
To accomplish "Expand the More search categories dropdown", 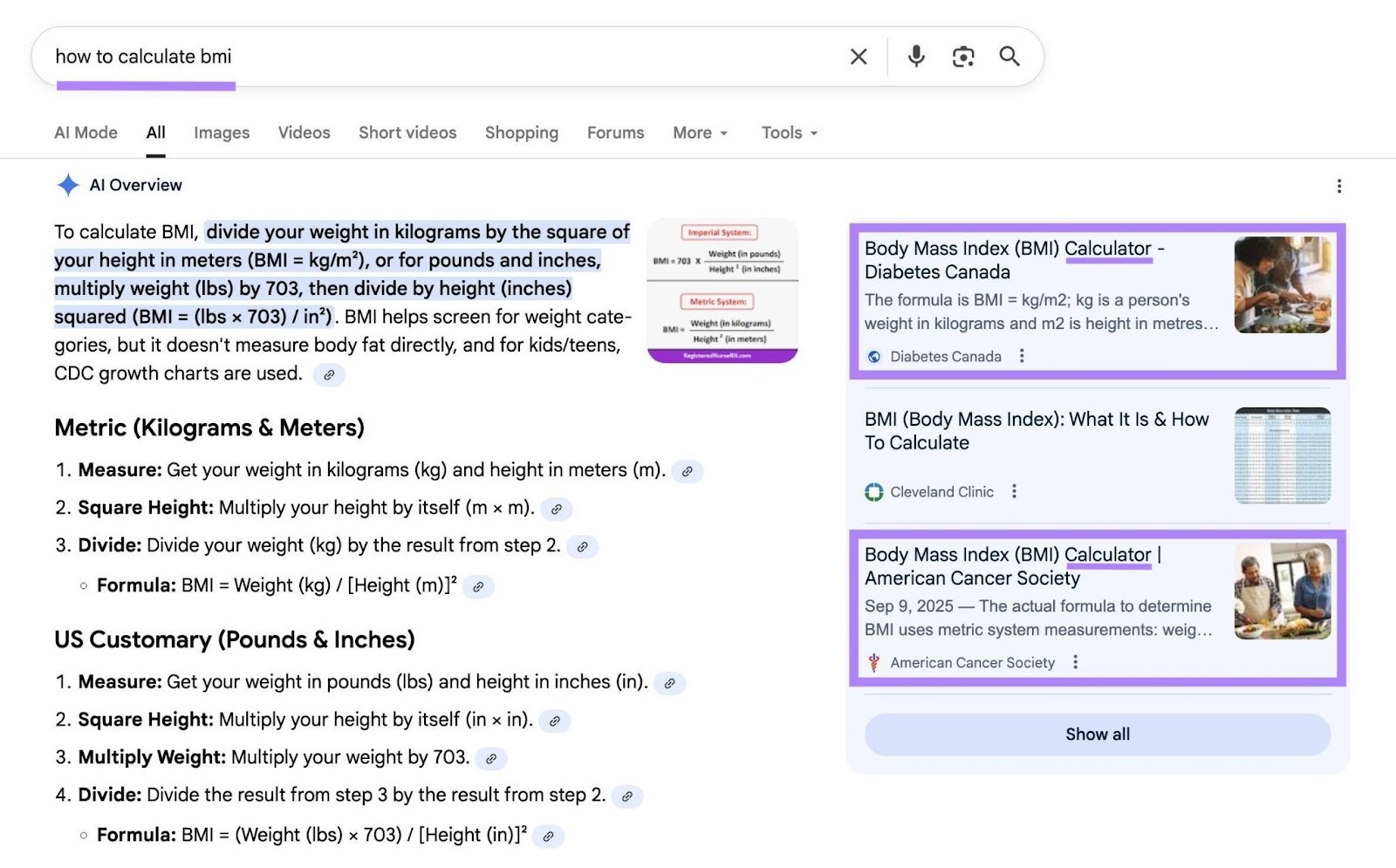I will tap(700, 133).
